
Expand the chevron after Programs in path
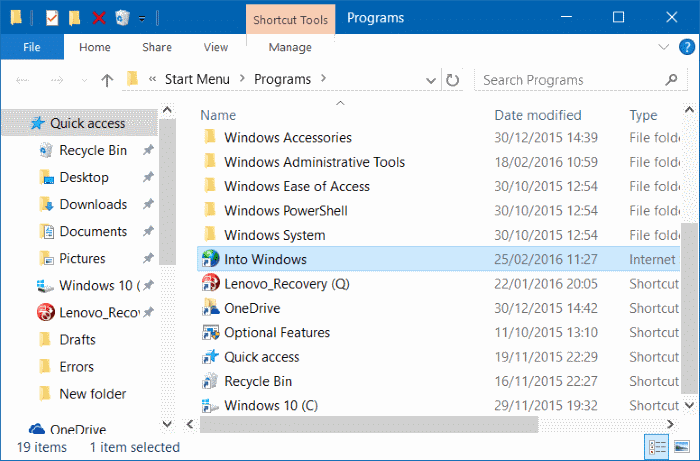(x=324, y=79)
